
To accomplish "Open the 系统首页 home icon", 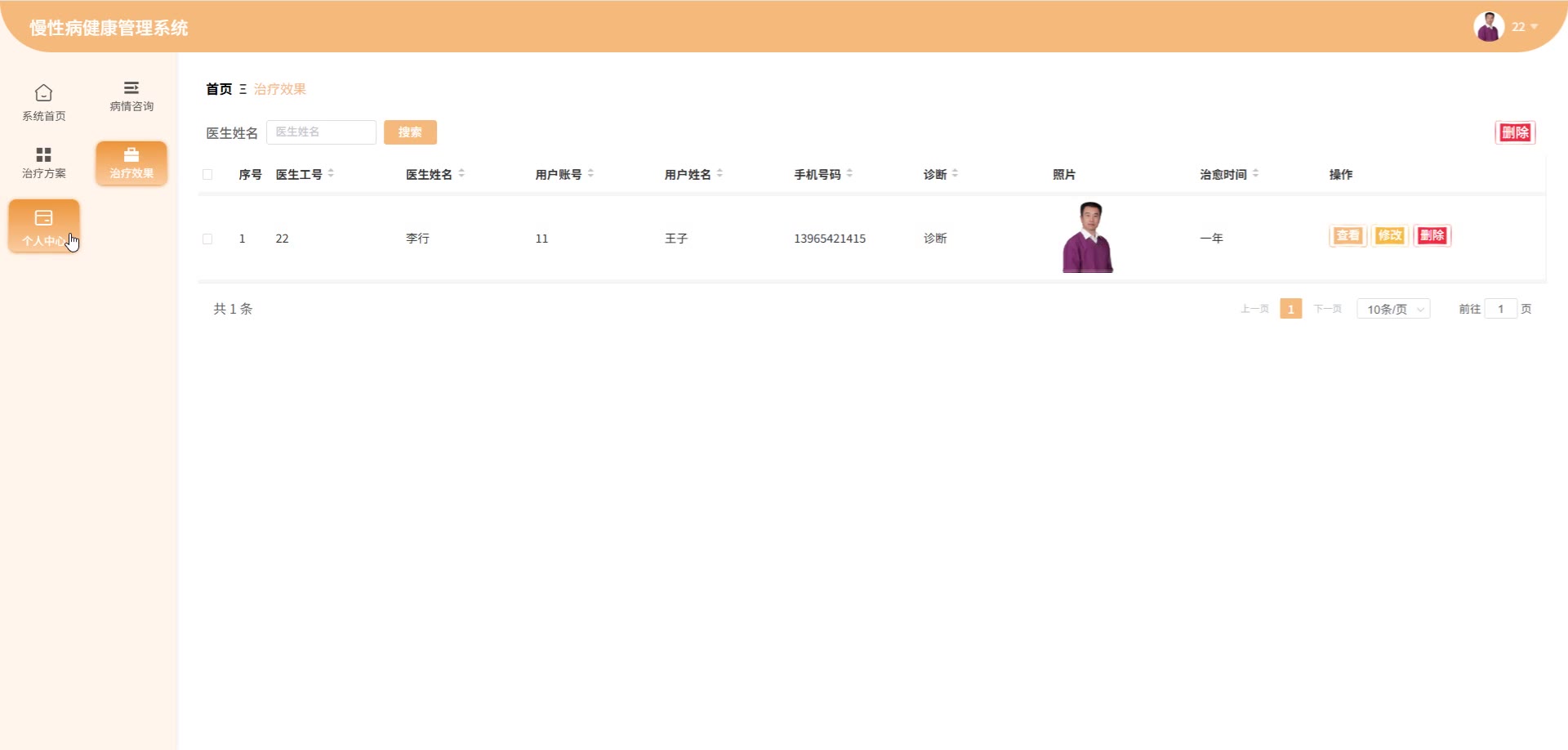I will point(44,93).
